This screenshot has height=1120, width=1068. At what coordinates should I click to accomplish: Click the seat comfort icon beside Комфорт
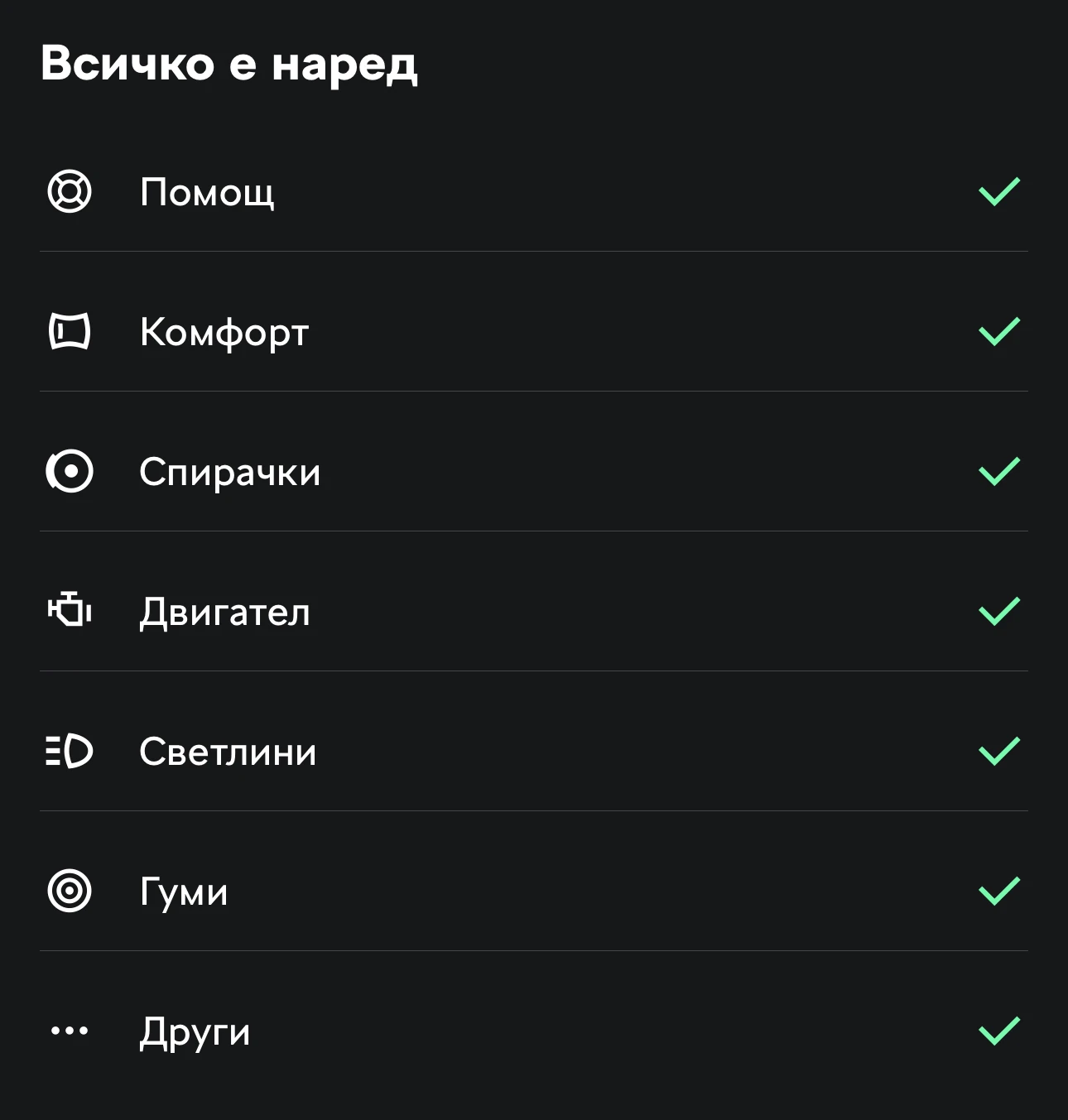pyautogui.click(x=70, y=332)
